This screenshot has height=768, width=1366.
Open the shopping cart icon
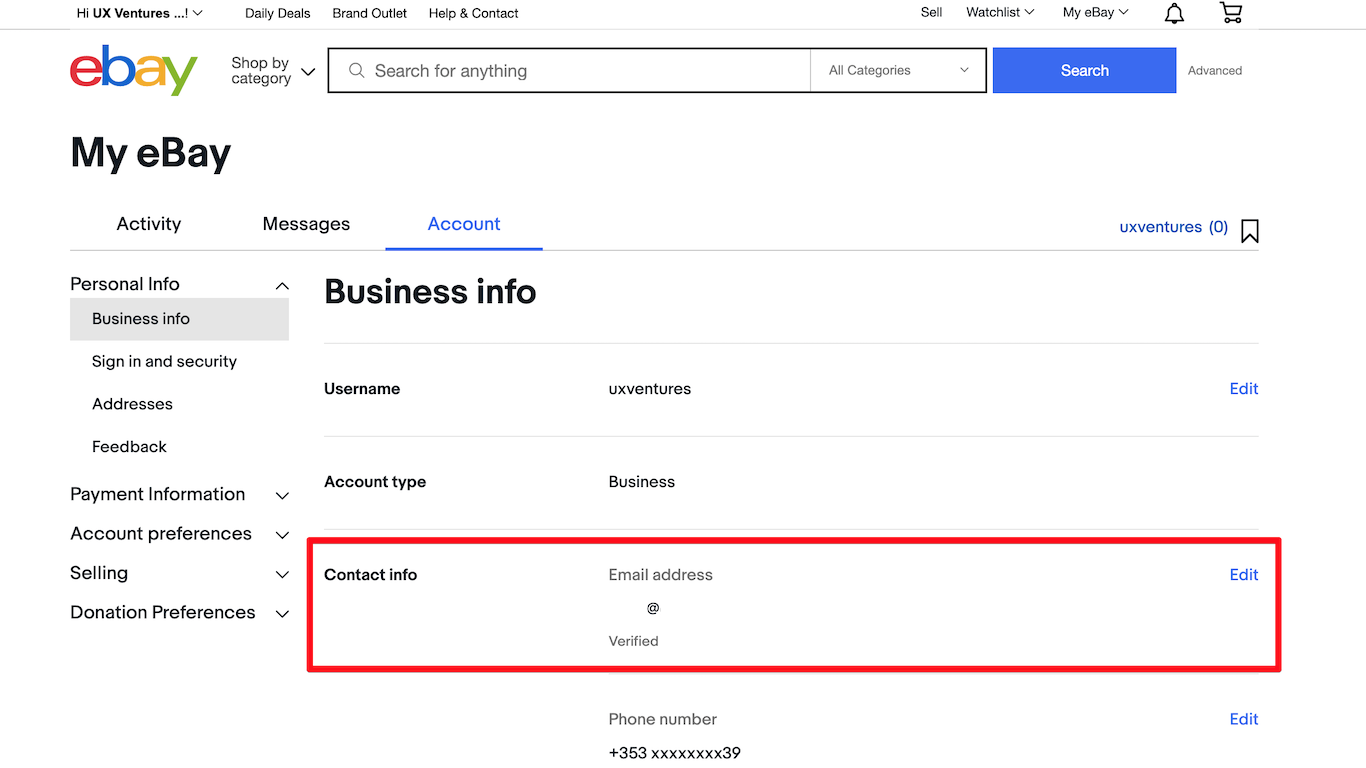pos(1231,13)
